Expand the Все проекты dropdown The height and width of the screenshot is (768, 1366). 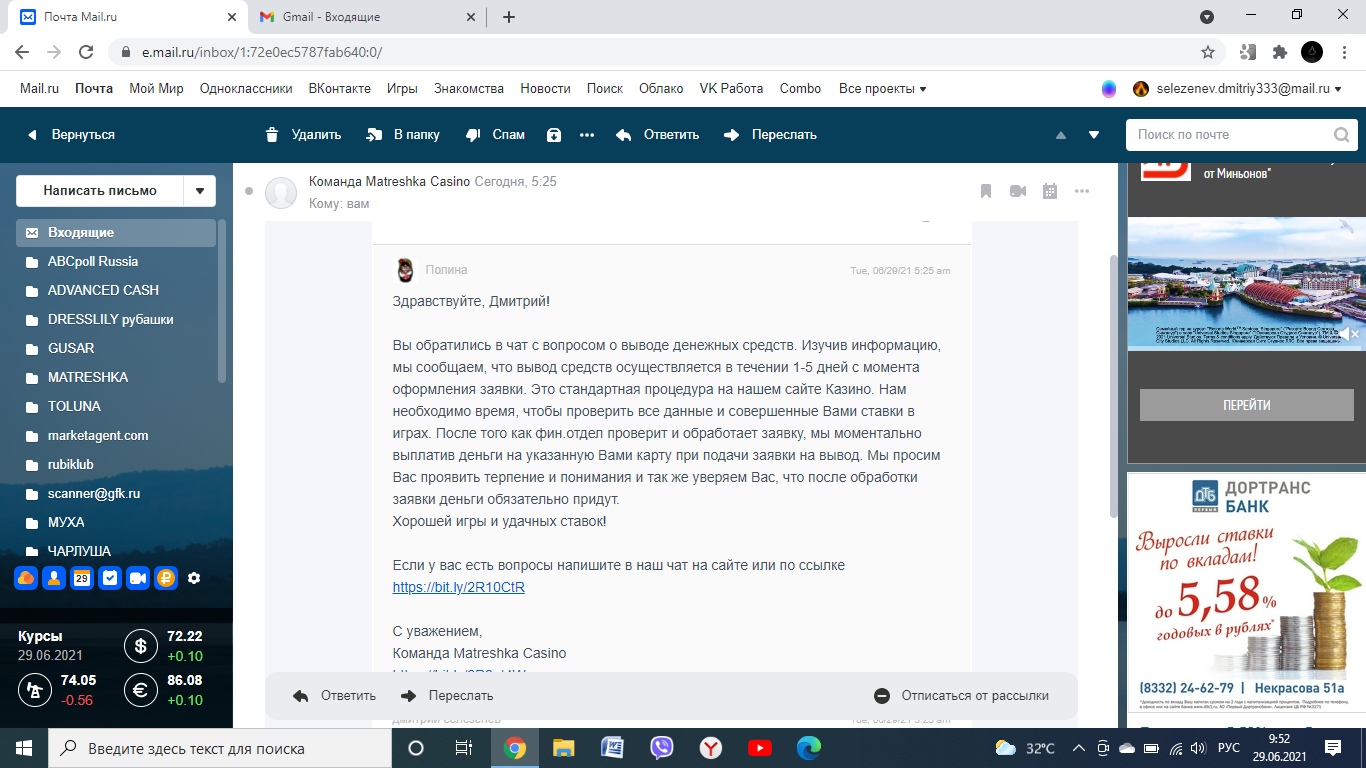882,89
